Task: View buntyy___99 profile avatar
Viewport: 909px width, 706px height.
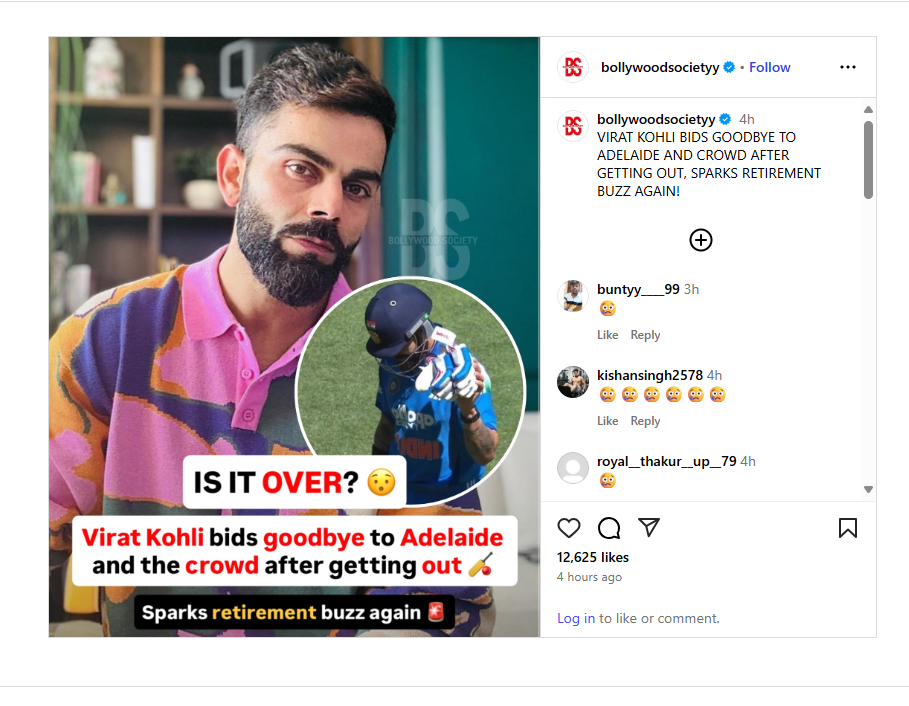Action: pyautogui.click(x=573, y=296)
